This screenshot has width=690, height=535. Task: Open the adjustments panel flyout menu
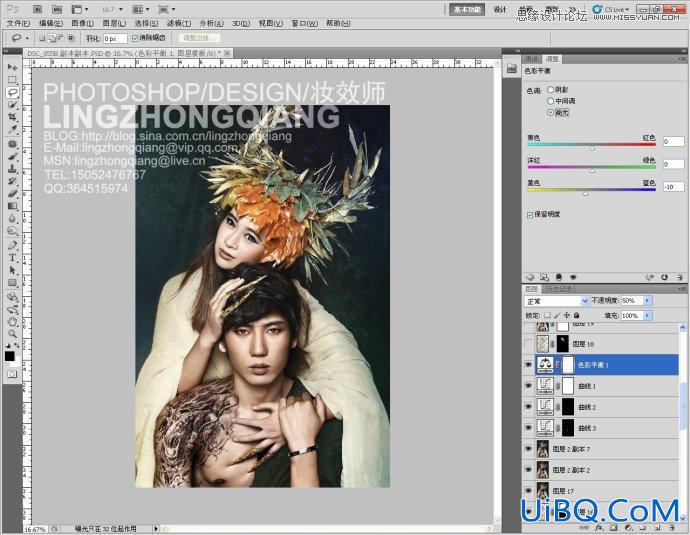(682, 59)
